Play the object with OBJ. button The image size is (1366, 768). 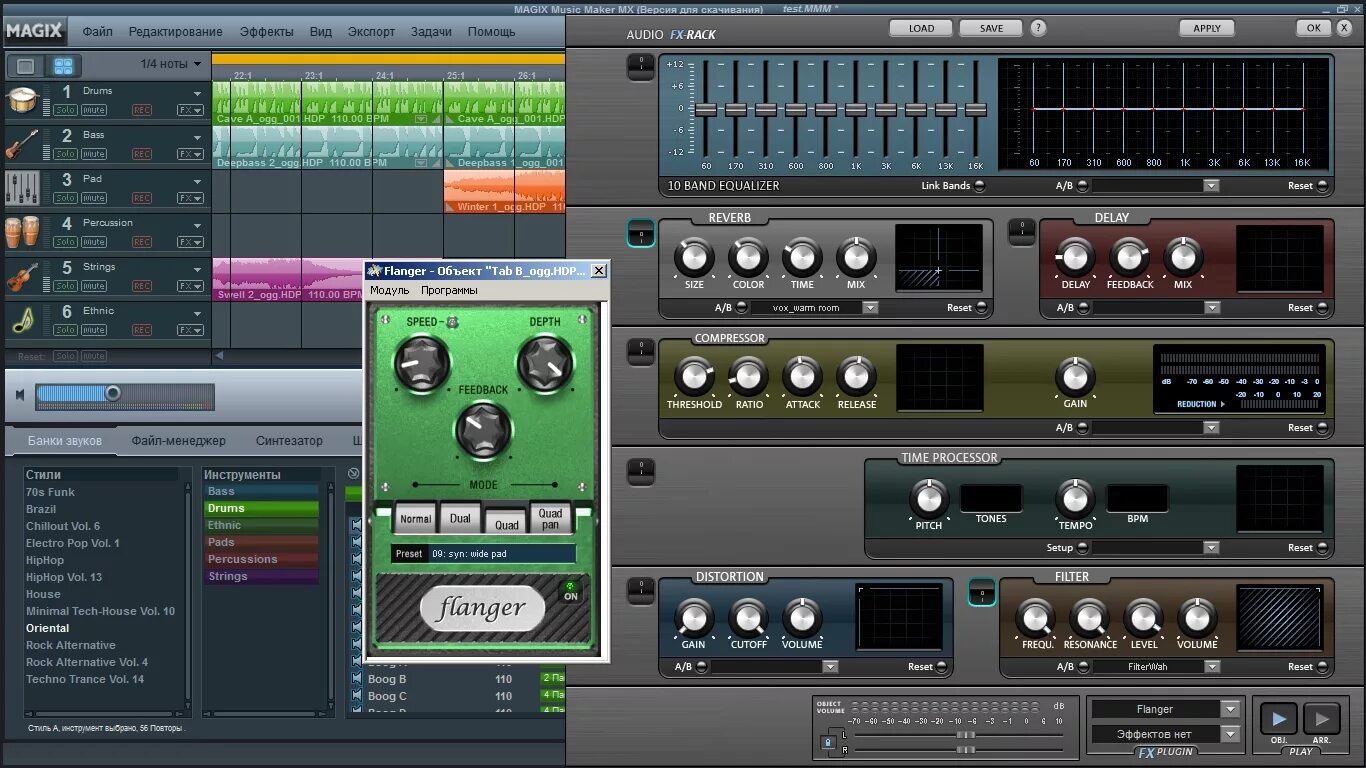(x=1278, y=719)
